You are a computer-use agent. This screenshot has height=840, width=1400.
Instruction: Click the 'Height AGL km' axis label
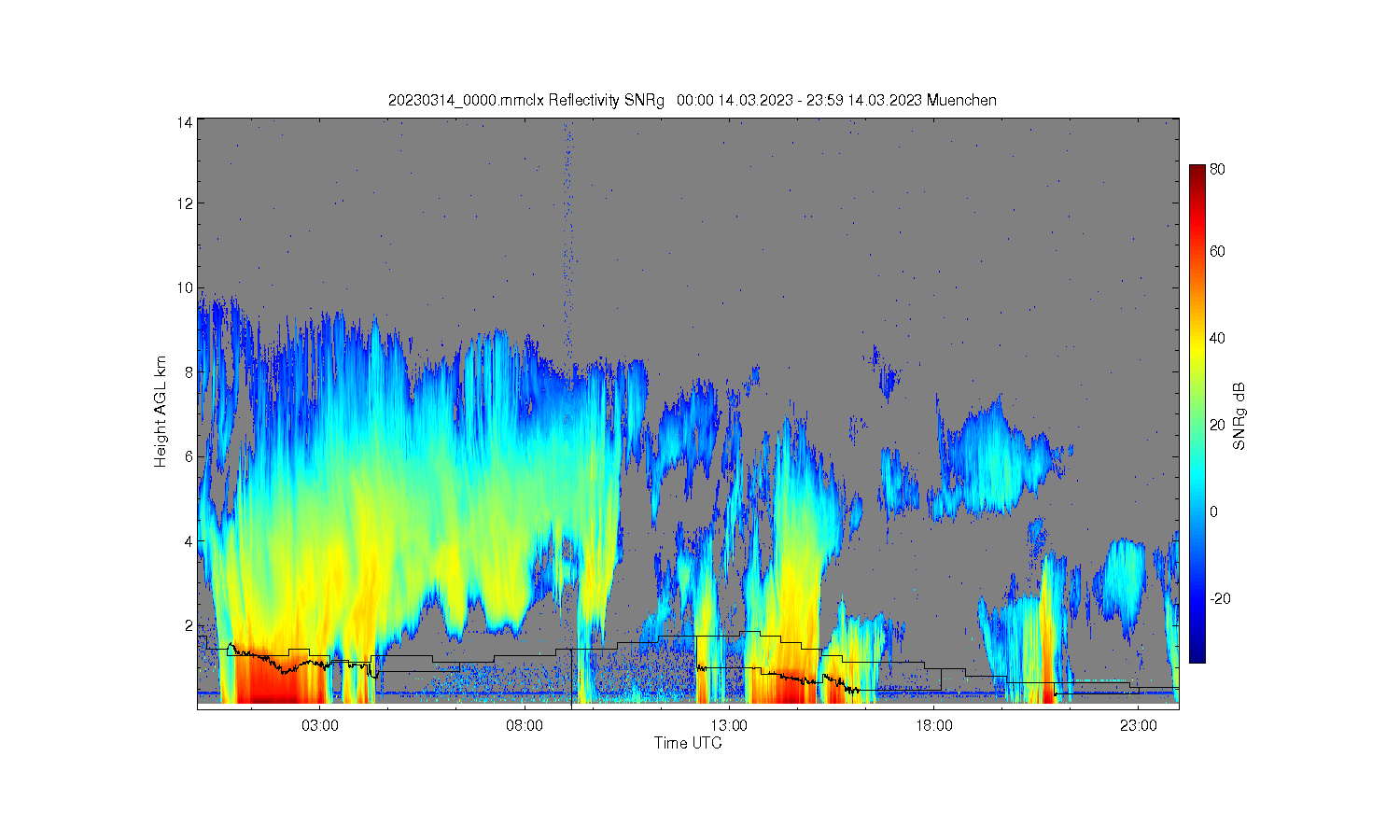(x=161, y=412)
